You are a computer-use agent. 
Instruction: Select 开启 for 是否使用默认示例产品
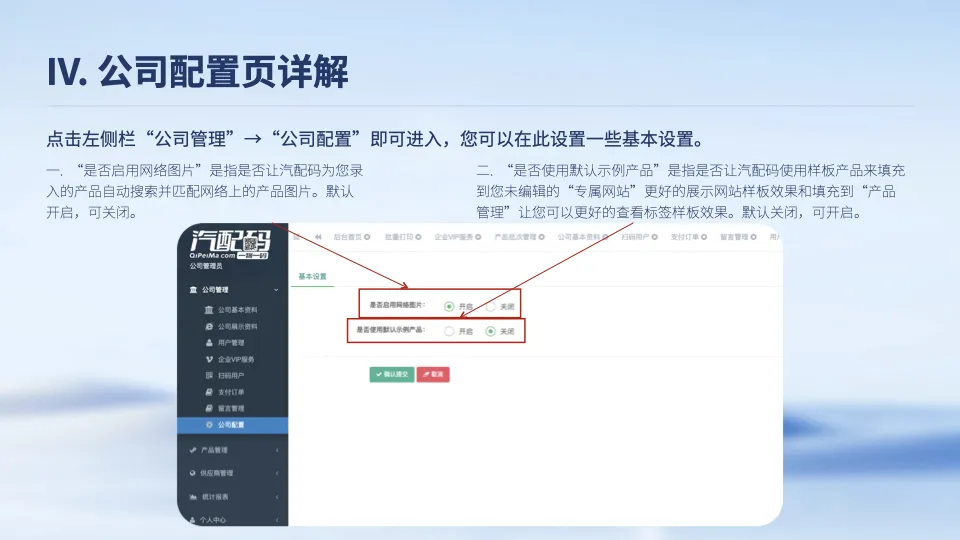tap(449, 331)
